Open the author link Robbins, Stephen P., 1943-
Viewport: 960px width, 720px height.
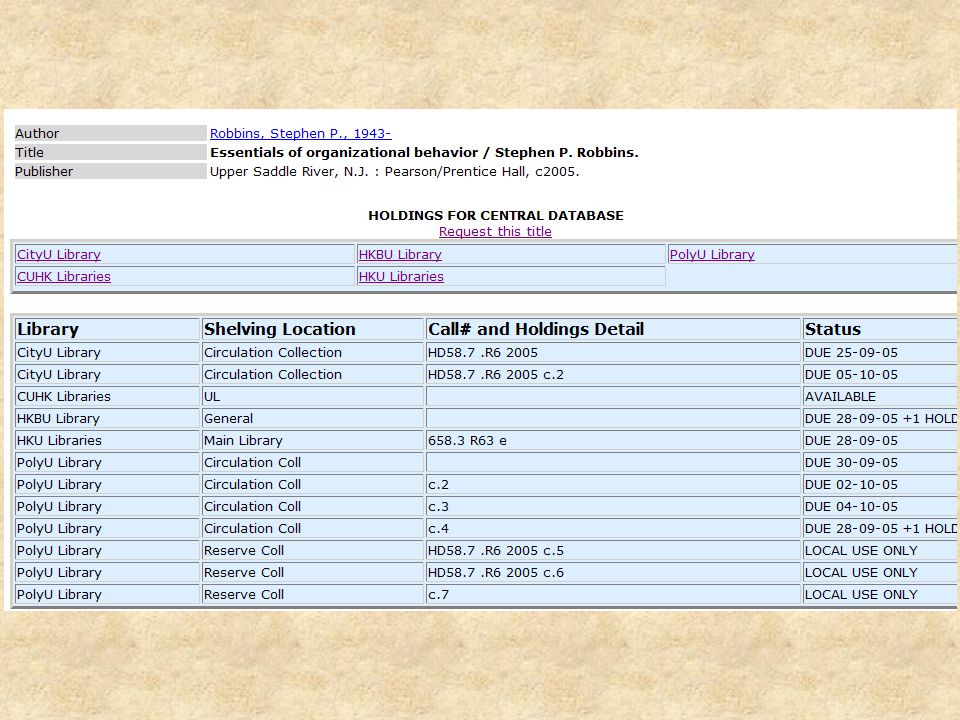coord(300,133)
